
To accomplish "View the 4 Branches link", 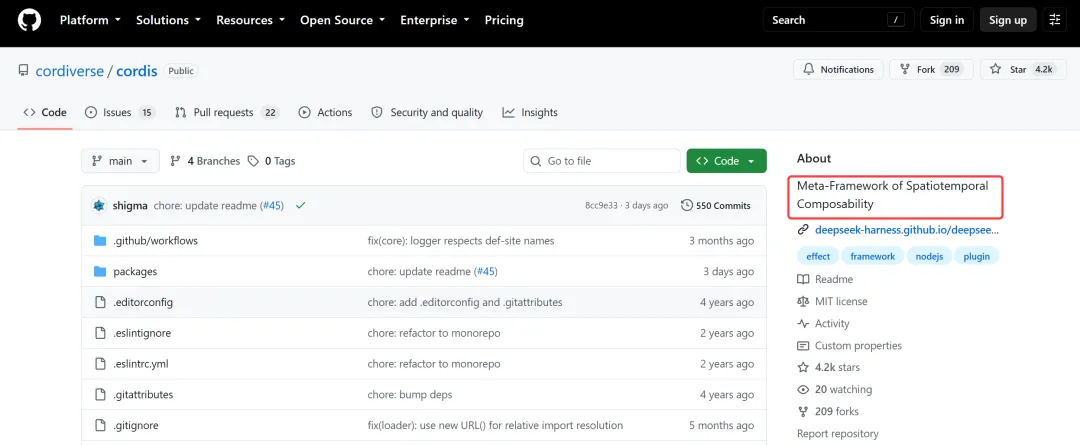I will (x=205, y=161).
